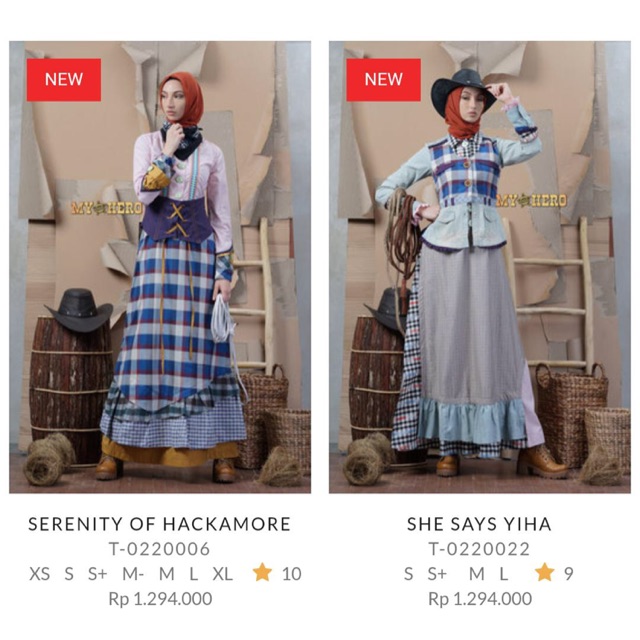Image resolution: width=640 pixels, height=640 pixels.
Task: Click the My Hero watermark on right photo
Action: click(x=531, y=200)
